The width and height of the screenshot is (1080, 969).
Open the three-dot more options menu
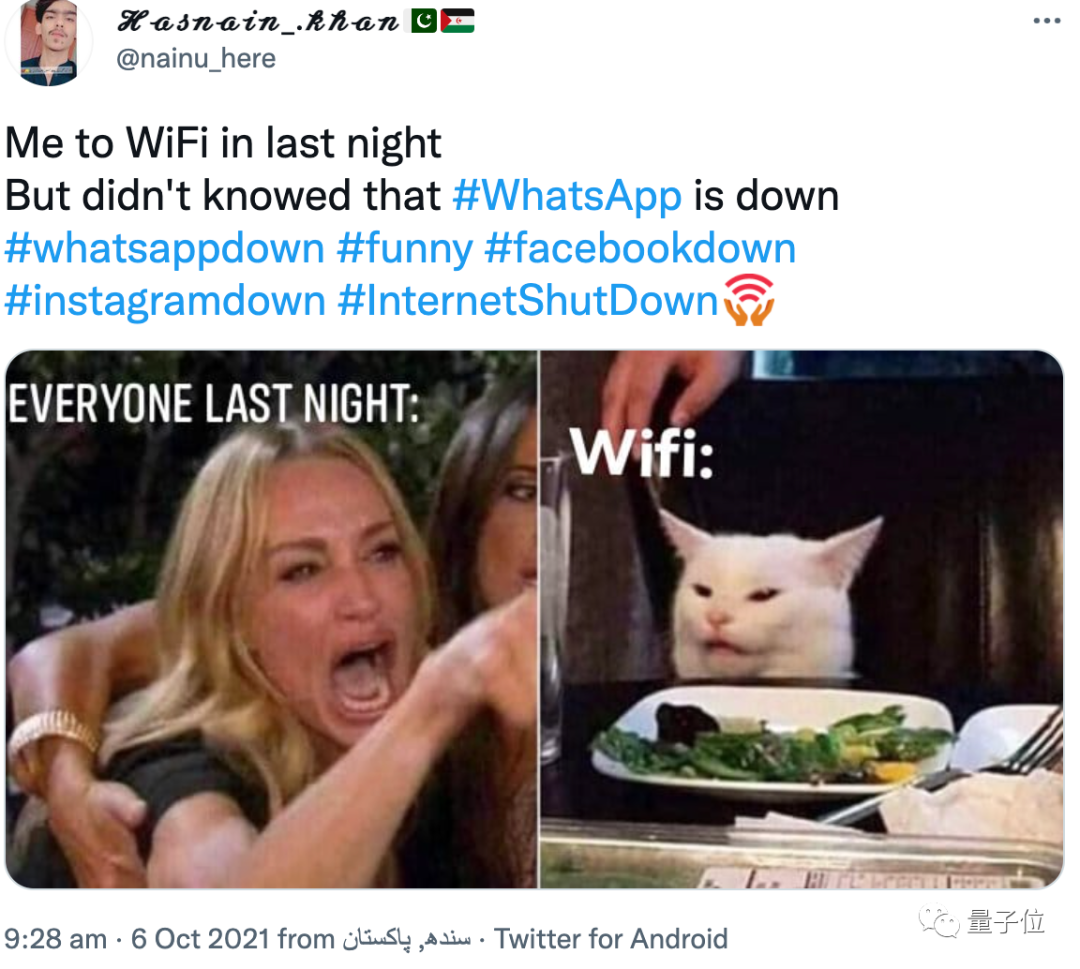(x=1046, y=21)
